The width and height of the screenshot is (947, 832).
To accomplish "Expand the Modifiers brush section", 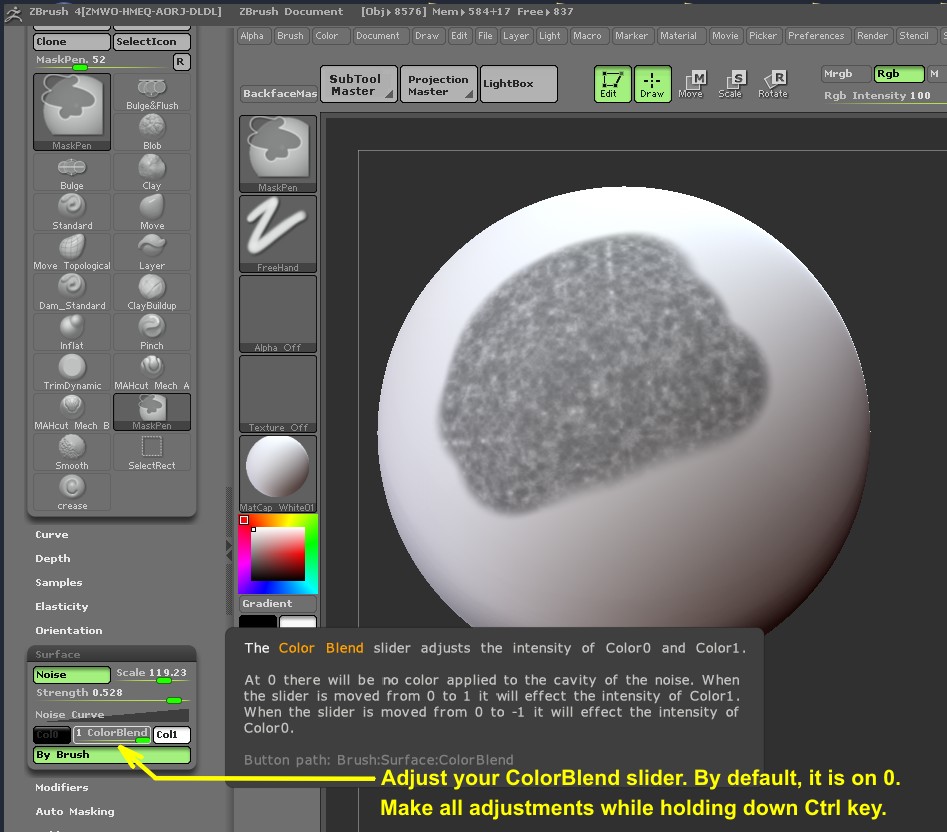I will pyautogui.click(x=62, y=787).
